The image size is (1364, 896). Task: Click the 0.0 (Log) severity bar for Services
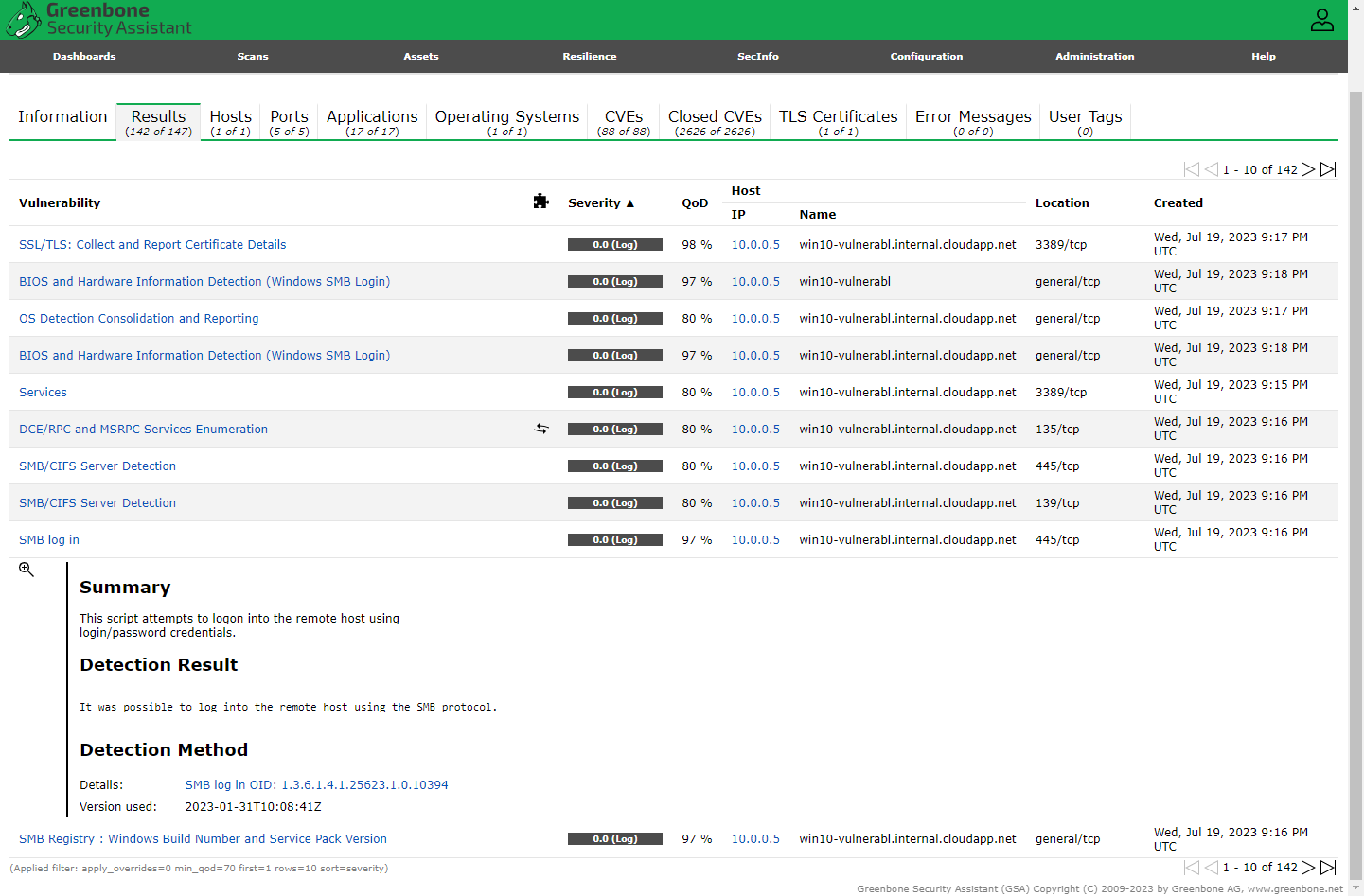point(615,392)
